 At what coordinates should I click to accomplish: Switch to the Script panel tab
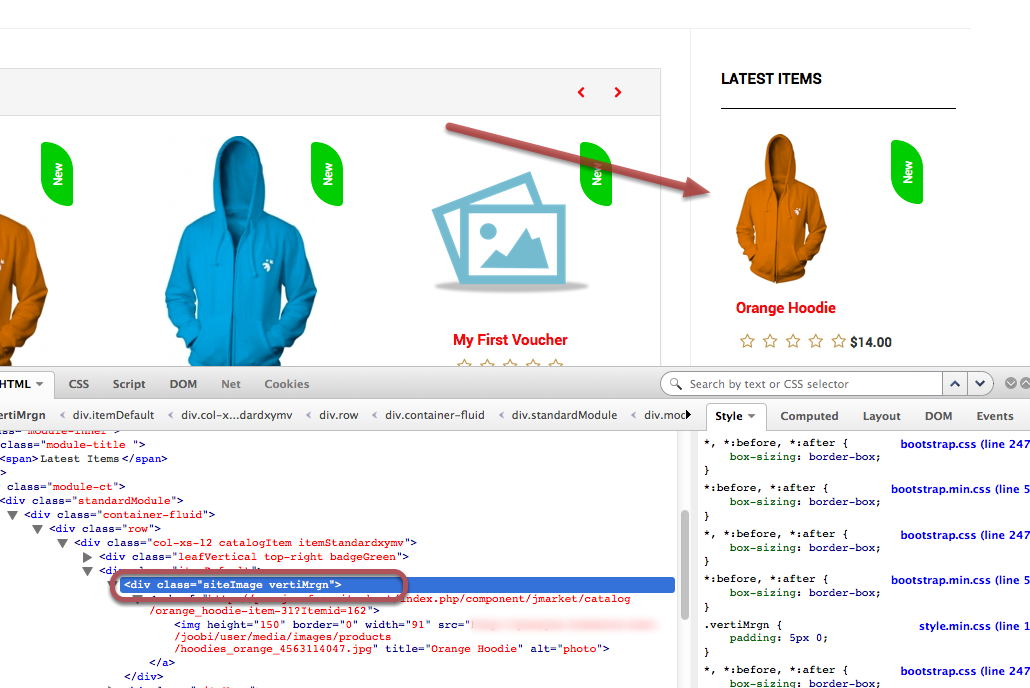click(129, 384)
